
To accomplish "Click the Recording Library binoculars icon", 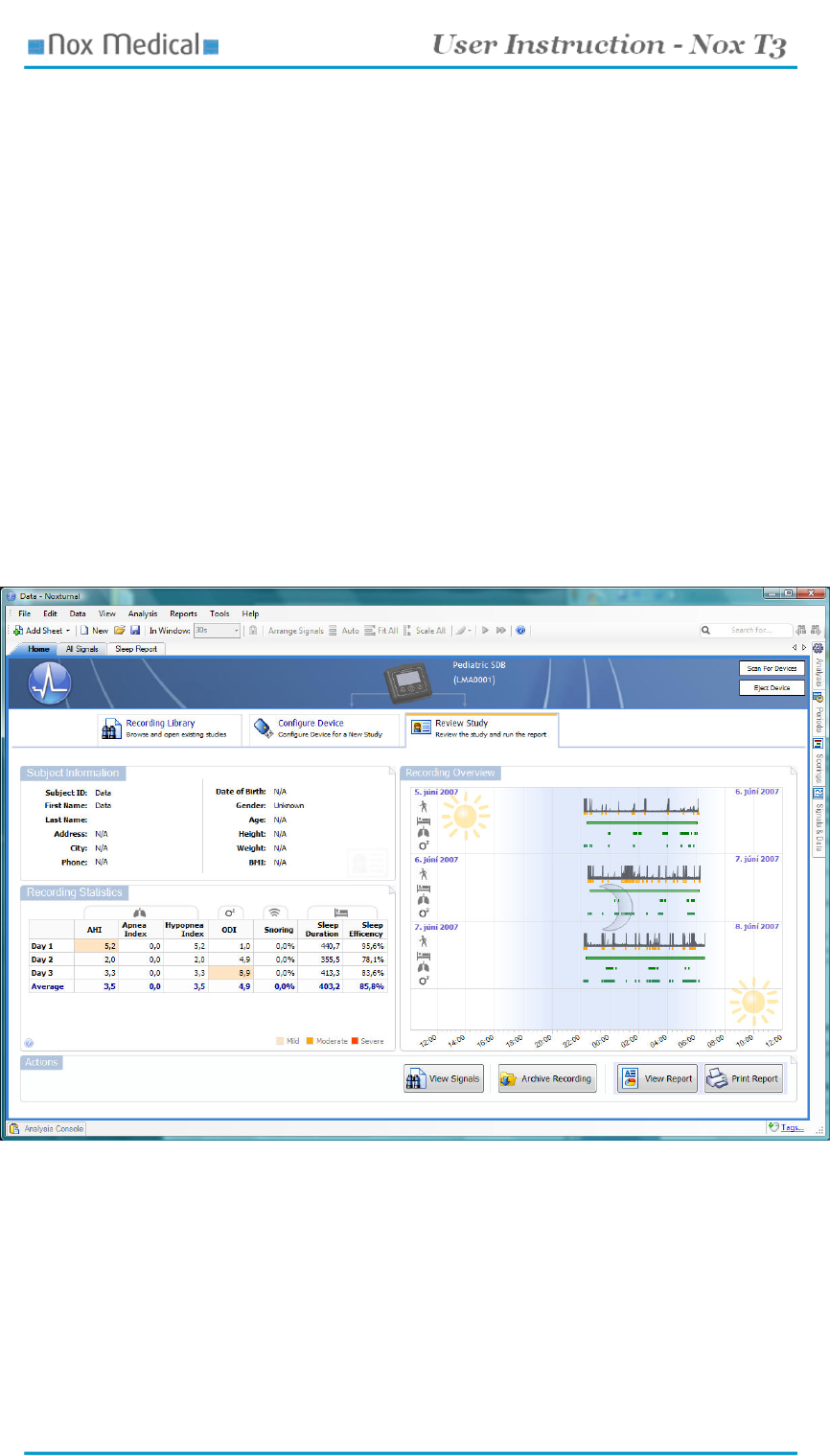I will coord(110,730).
